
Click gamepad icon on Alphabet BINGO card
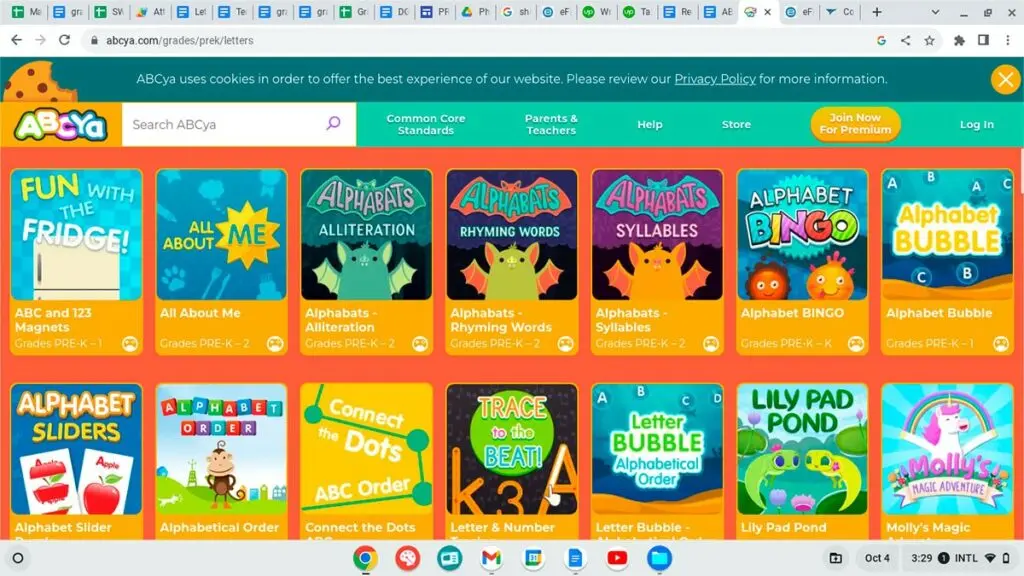pos(856,344)
